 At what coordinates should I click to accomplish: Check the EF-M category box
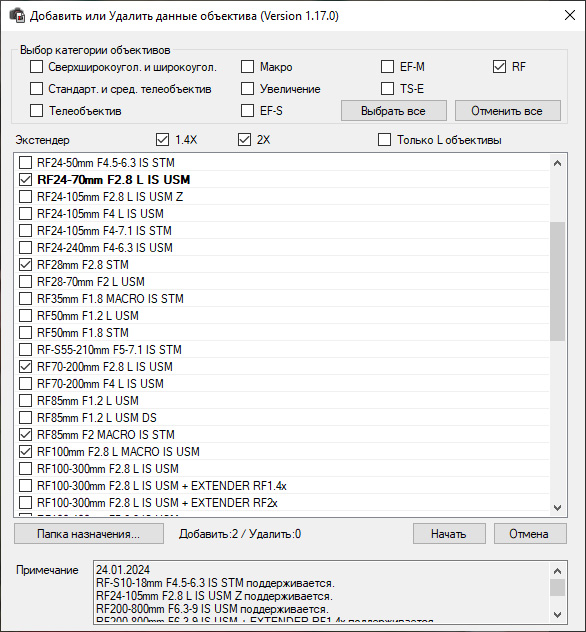pyautogui.click(x=387, y=67)
